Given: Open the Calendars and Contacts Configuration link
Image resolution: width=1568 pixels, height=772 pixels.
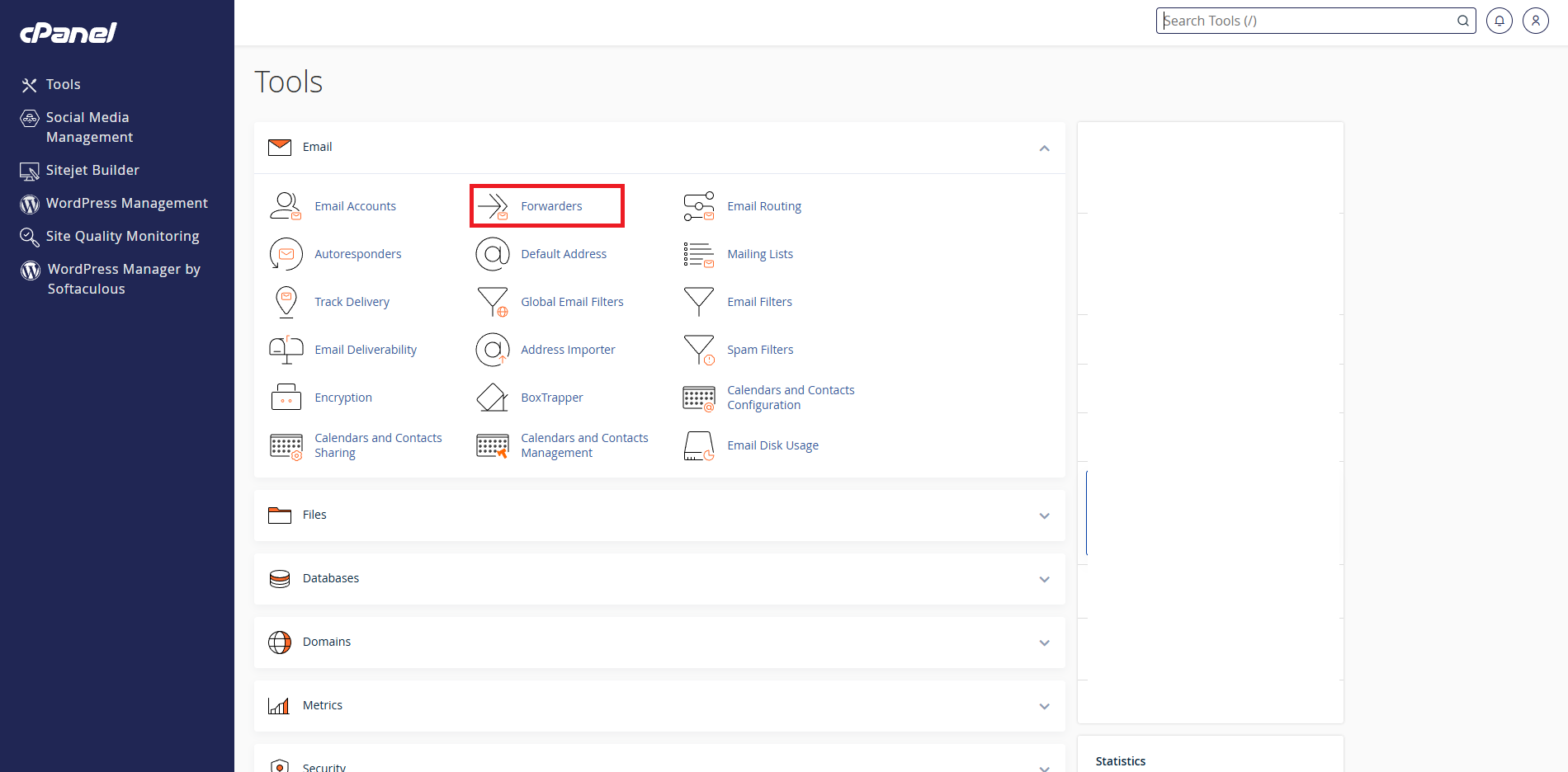Looking at the screenshot, I should point(791,398).
